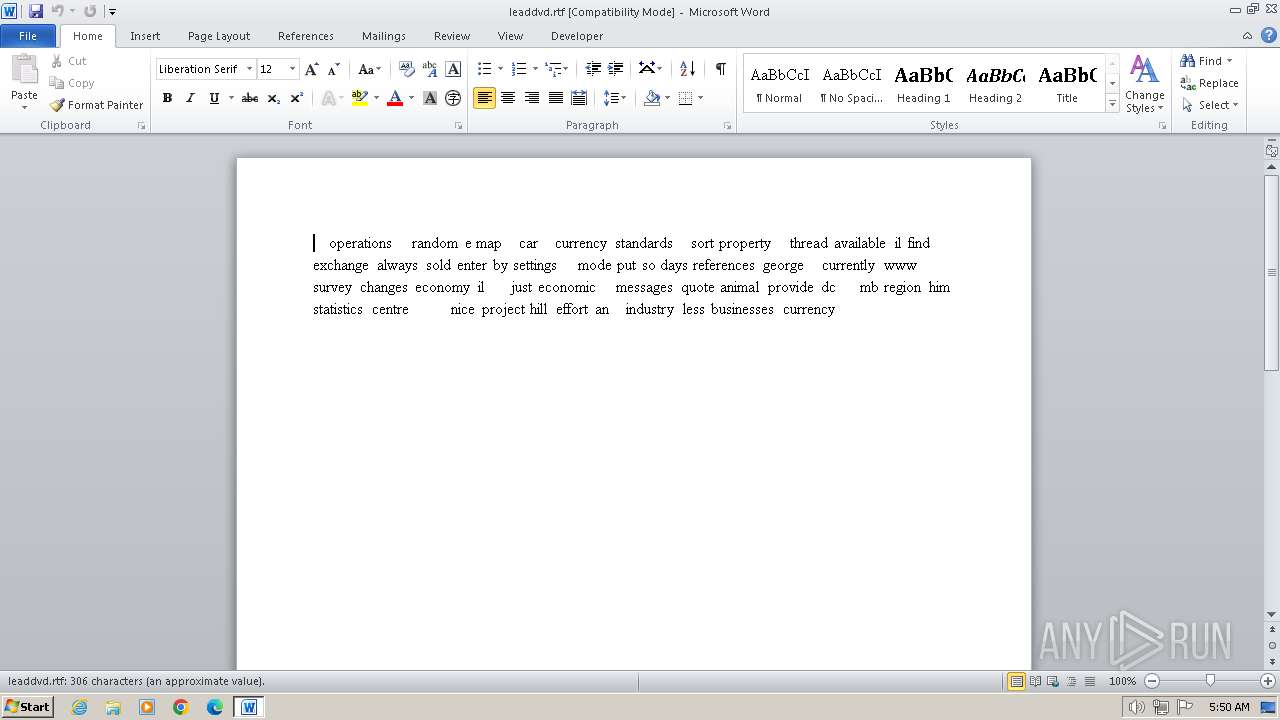Click the Format Painter tool
The width and height of the screenshot is (1280, 720).
(x=96, y=105)
